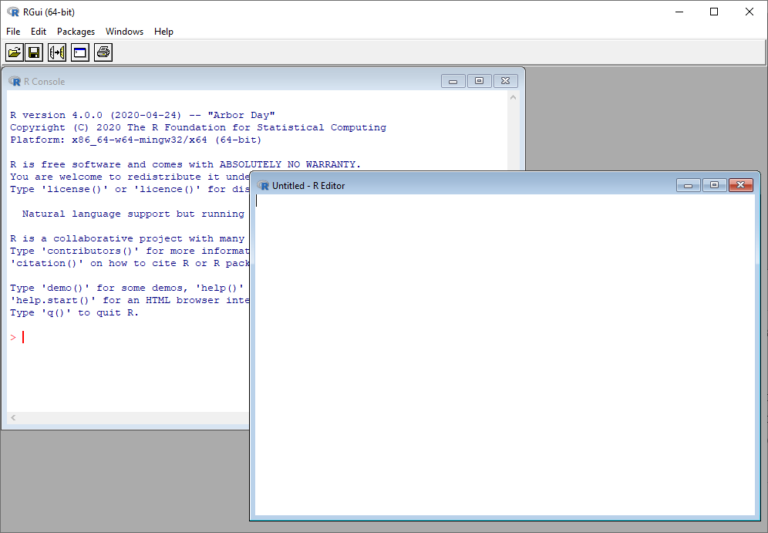768x533 pixels.
Task: Click the R logo in RGui title bar
Action: tap(13, 12)
